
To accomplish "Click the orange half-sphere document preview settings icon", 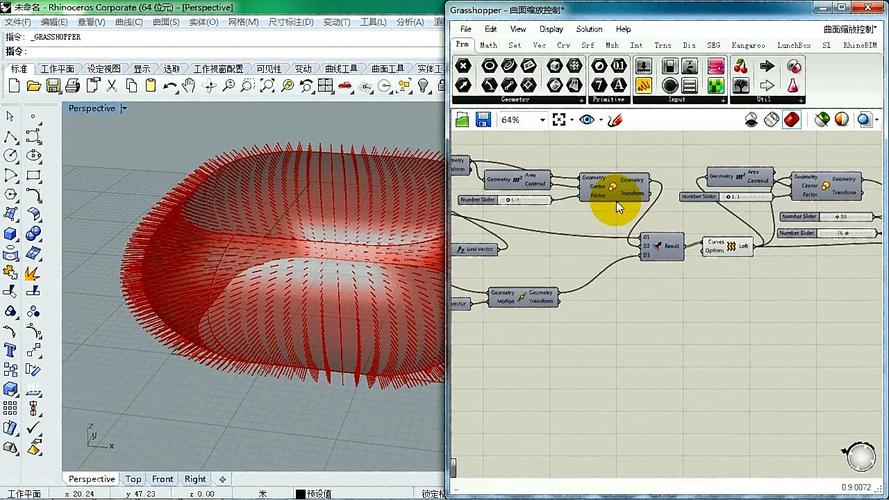I will point(841,120).
